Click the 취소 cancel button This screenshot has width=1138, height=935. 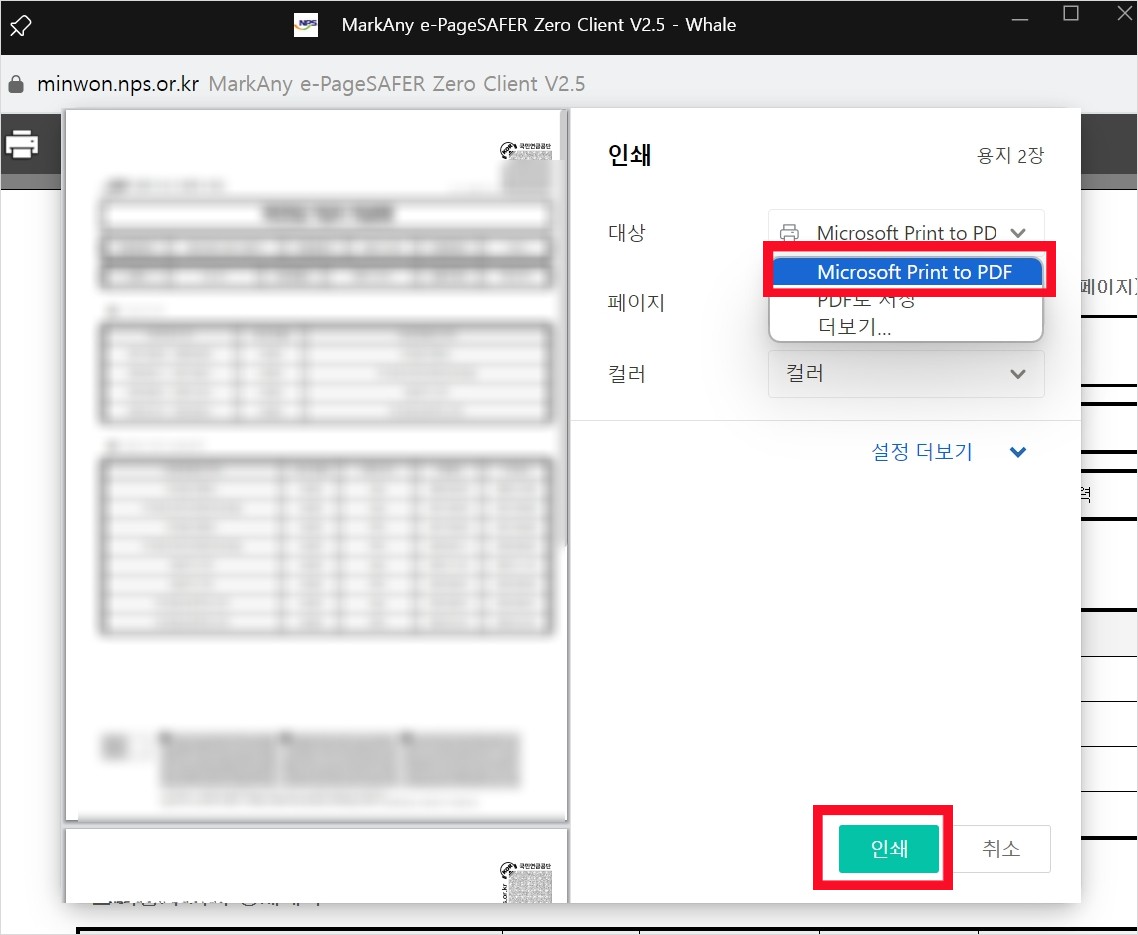(x=1001, y=849)
